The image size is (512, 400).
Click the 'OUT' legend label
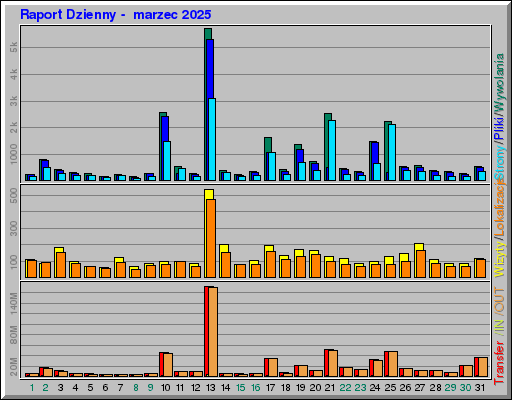coord(499,300)
